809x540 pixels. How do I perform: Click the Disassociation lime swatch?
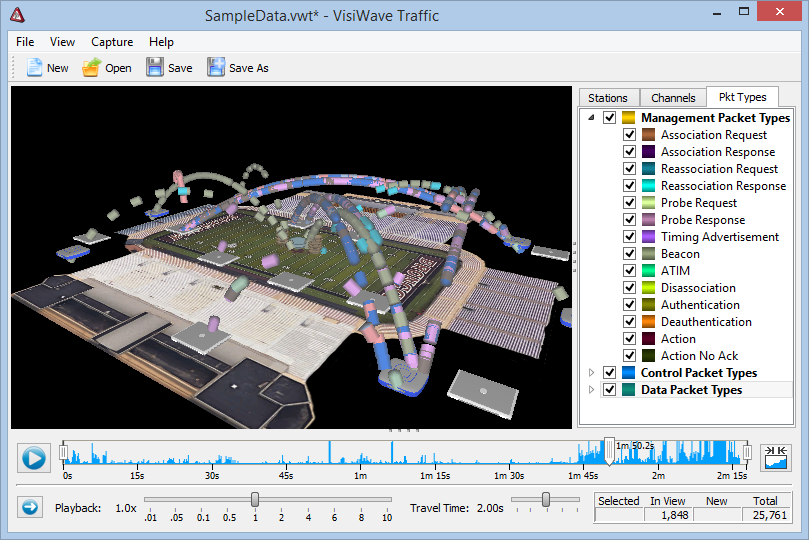648,288
